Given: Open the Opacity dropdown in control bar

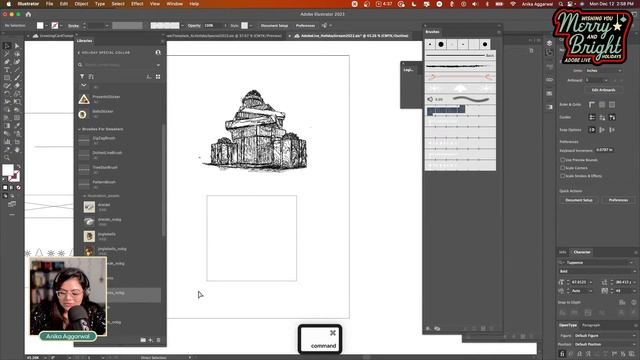Looking at the screenshot, I should (225, 25).
